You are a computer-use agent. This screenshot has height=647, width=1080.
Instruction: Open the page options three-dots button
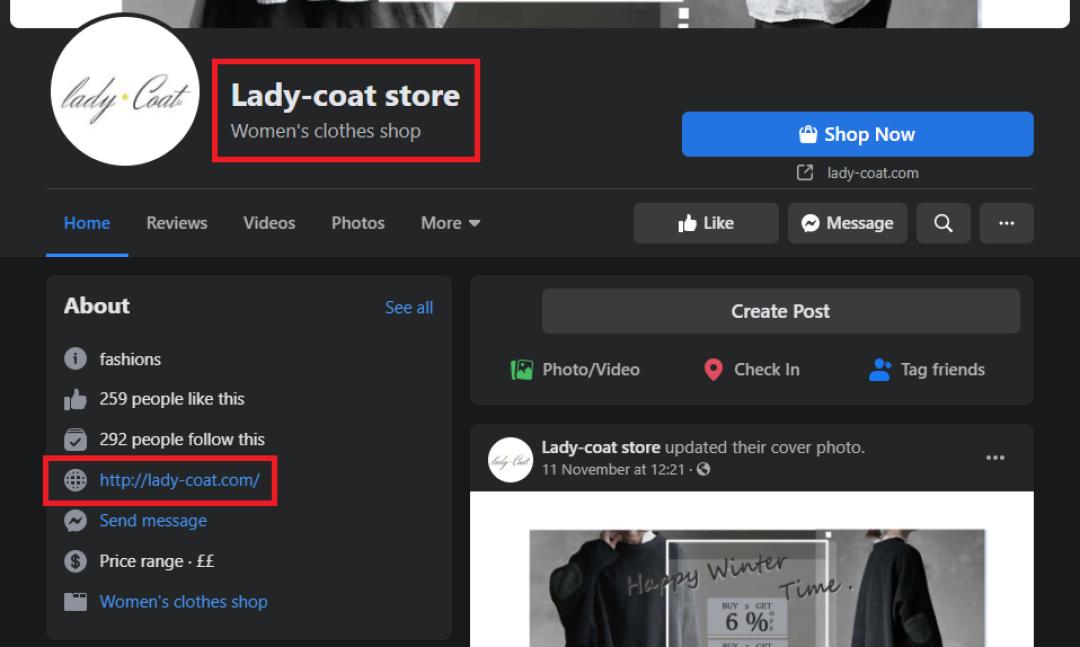coord(1006,223)
